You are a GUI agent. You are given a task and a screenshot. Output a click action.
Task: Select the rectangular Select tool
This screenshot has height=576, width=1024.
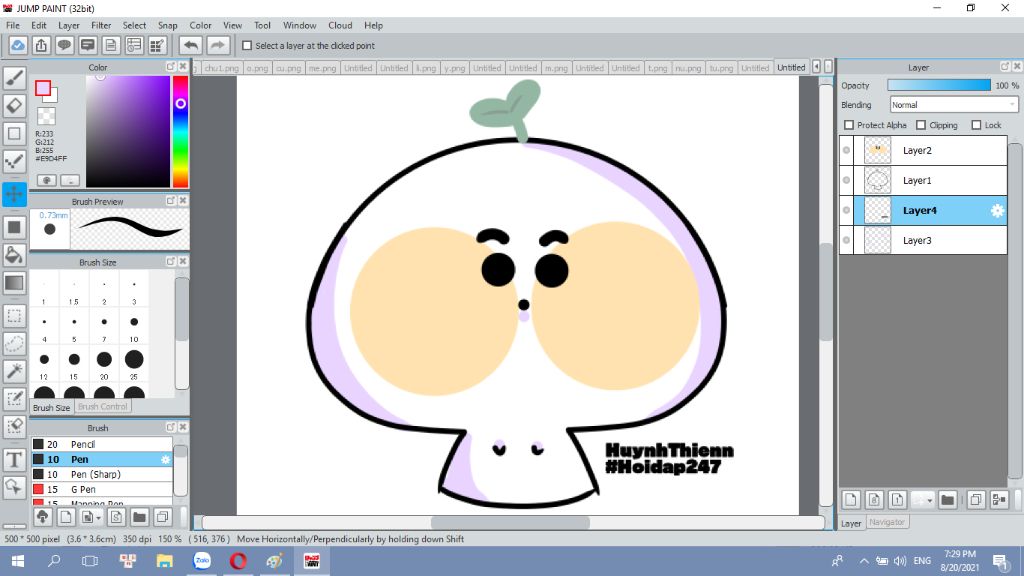(14, 316)
